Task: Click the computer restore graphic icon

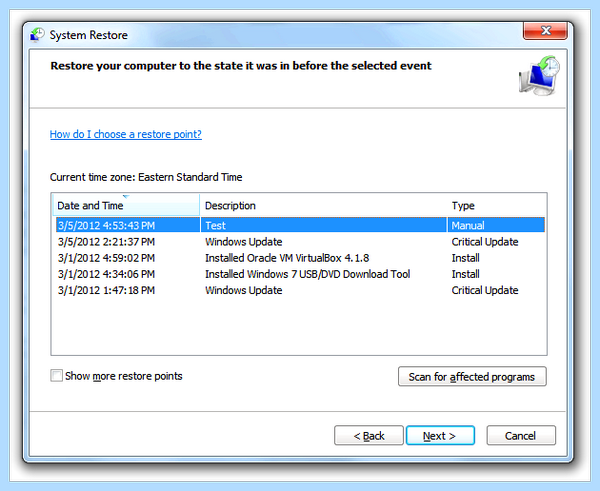Action: coord(539,75)
